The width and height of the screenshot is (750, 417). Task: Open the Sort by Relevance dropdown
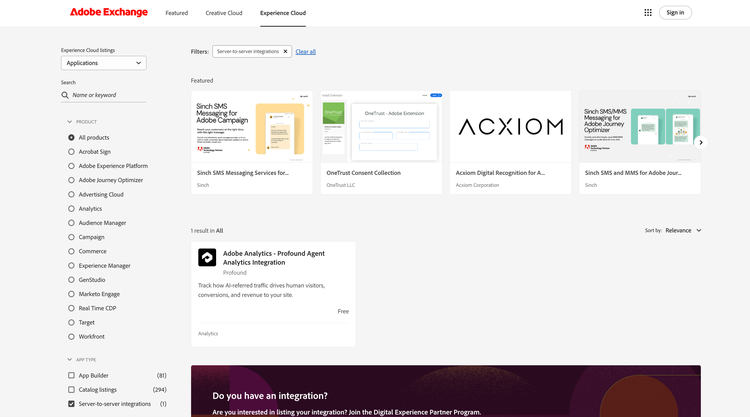tap(683, 230)
